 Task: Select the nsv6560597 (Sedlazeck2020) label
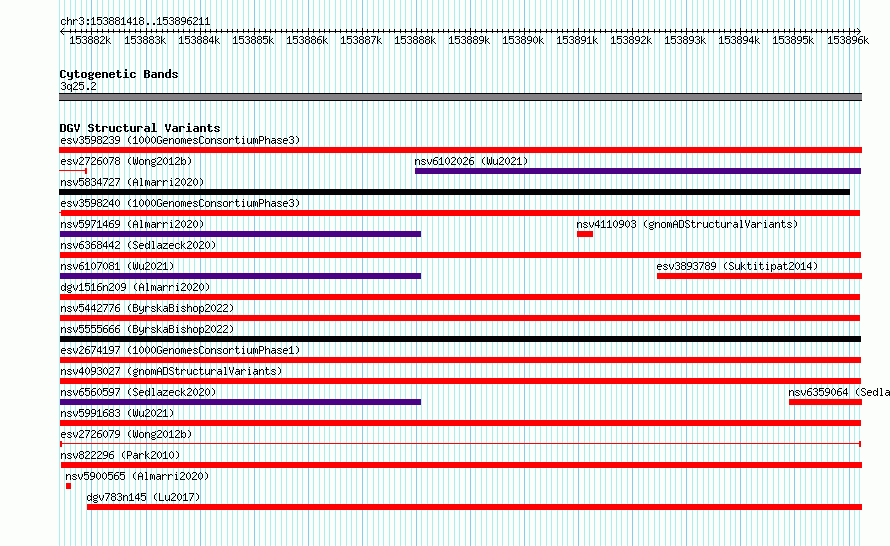[138, 392]
